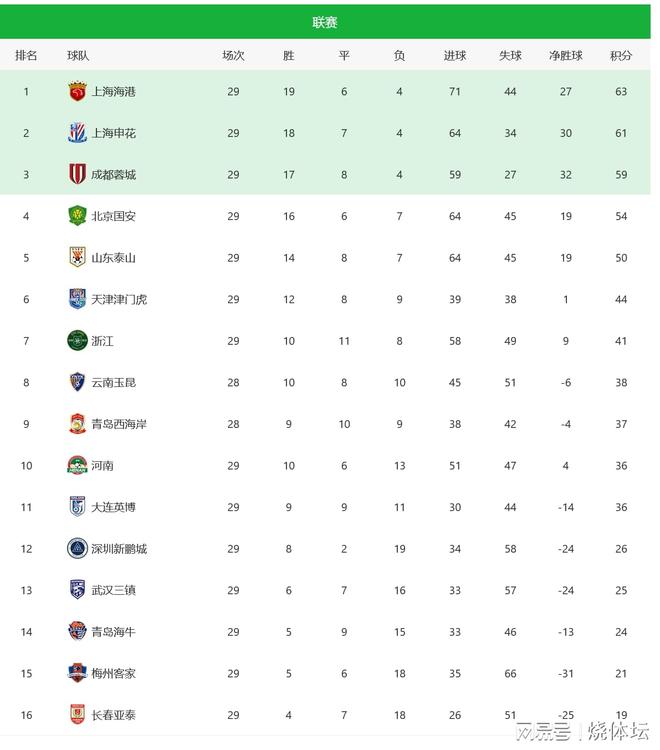
Task: Open the 武汉三镇 team name link
Action: (x=113, y=590)
